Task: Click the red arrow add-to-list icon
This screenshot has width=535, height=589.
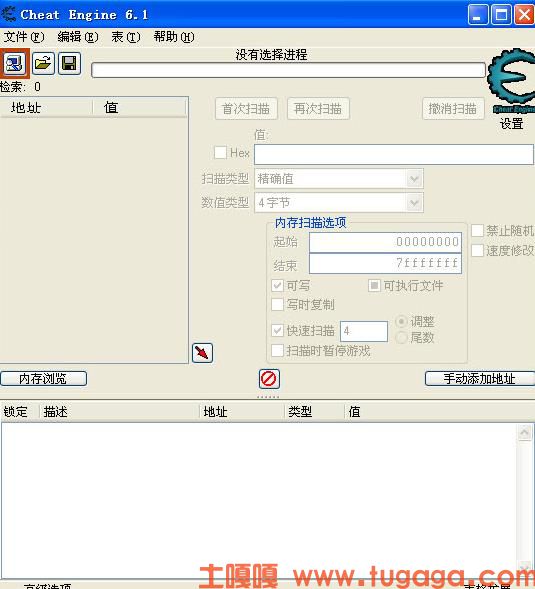Action: pyautogui.click(x=203, y=353)
